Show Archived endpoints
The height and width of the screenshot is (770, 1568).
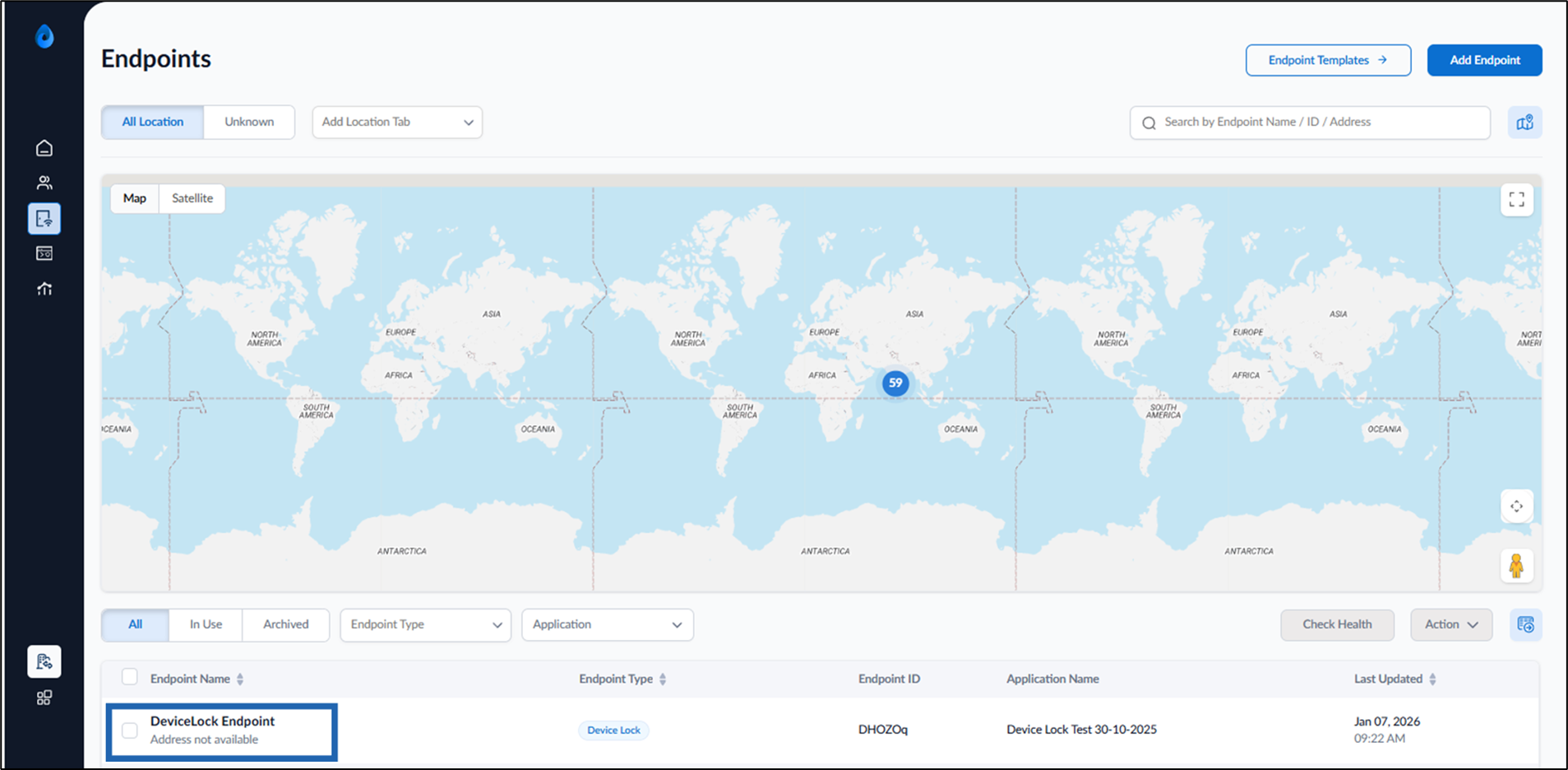click(x=286, y=624)
